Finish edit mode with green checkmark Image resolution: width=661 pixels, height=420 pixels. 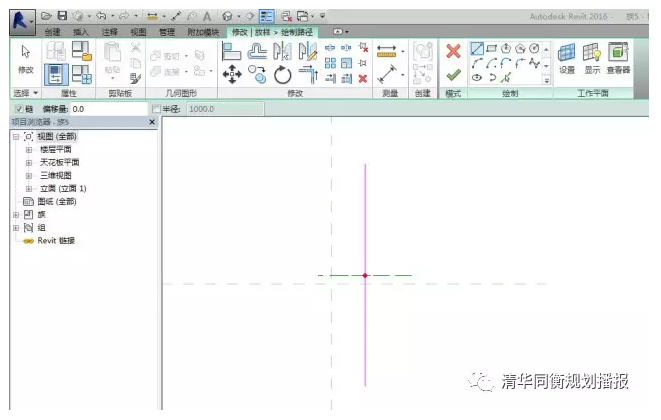pyautogui.click(x=454, y=75)
